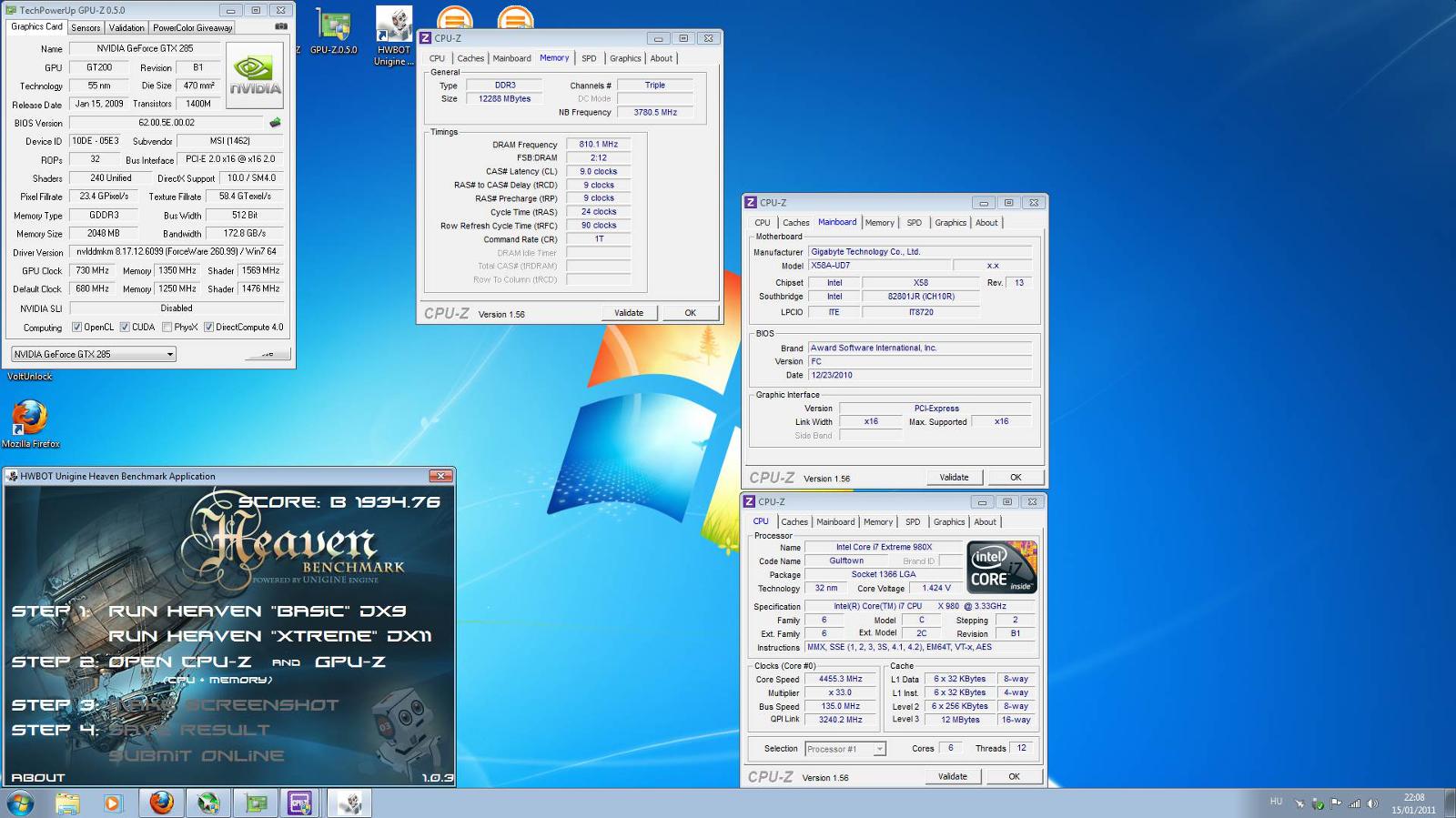This screenshot has height=818, width=1456.
Task: Click Validate in CPU tab CPU-Z window
Action: click(x=953, y=777)
